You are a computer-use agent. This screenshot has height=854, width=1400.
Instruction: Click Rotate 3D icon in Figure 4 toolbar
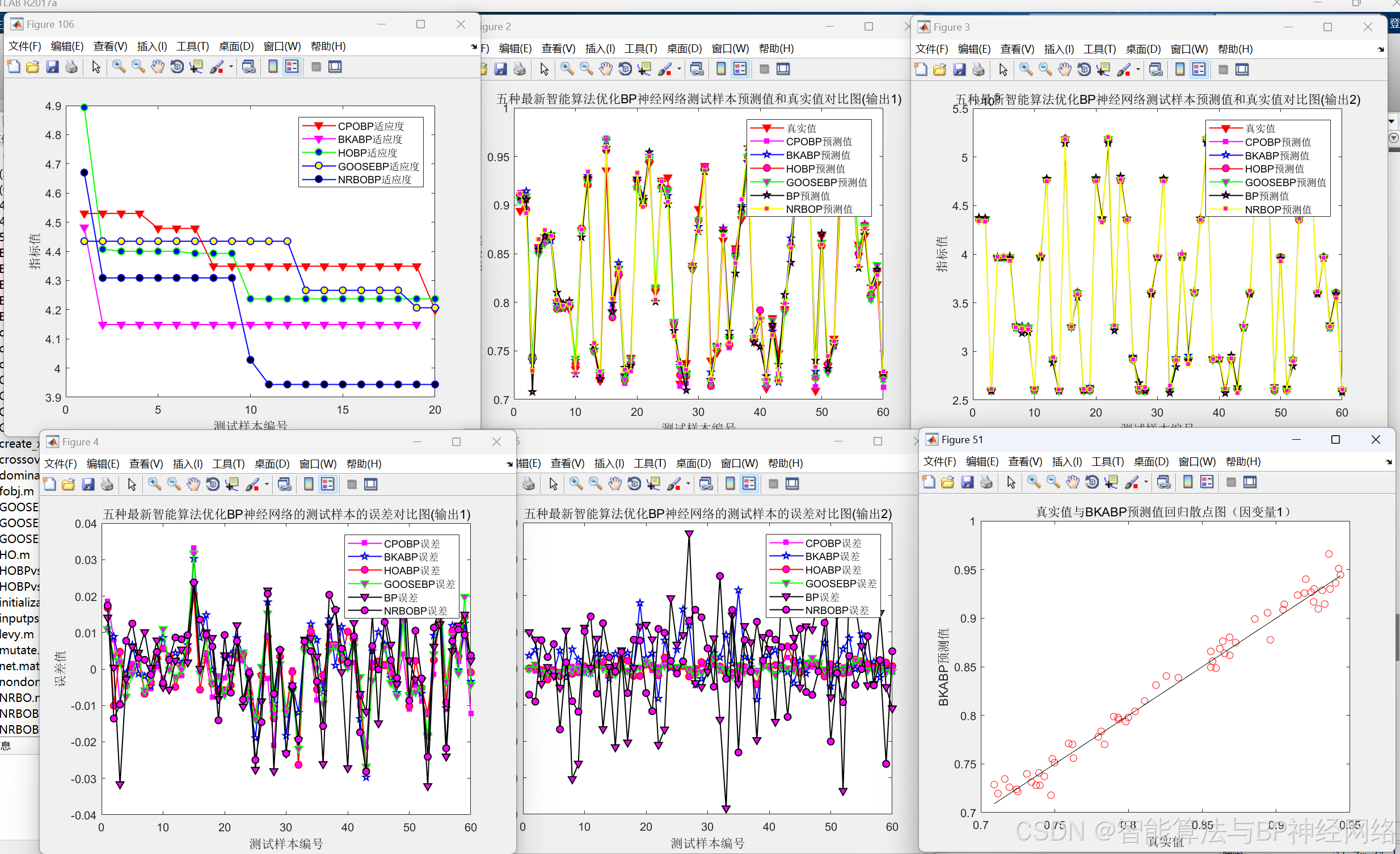[213, 485]
